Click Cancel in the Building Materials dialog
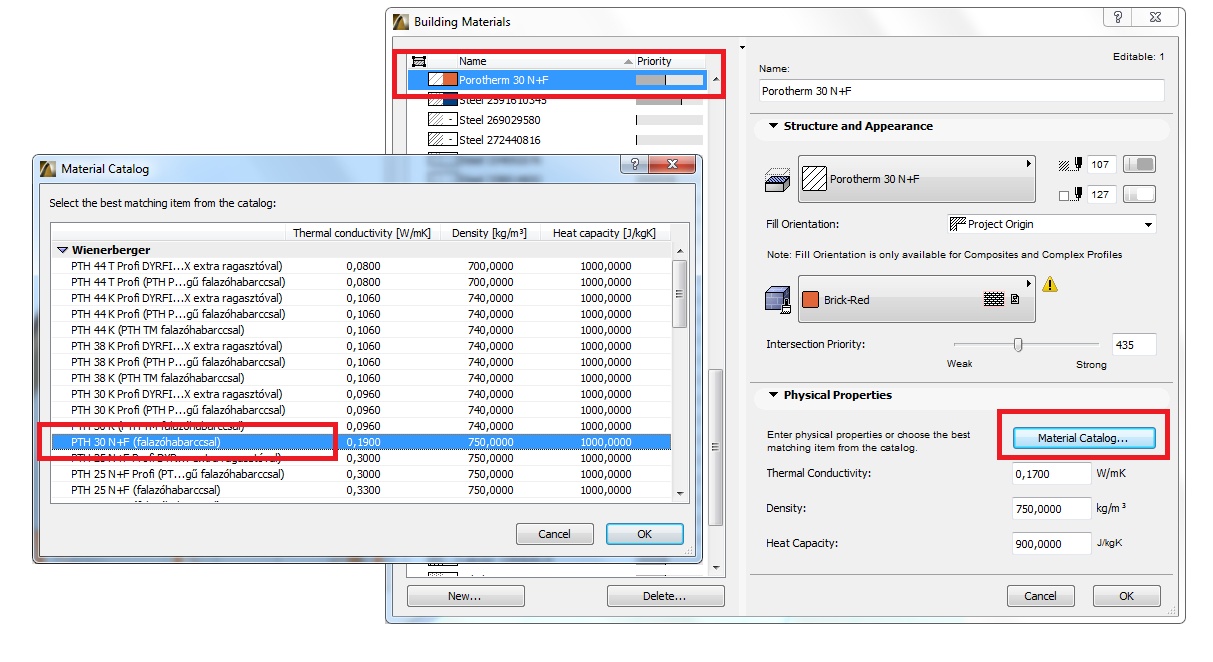Viewport: 1213px width, 662px height. pyautogui.click(x=1041, y=596)
